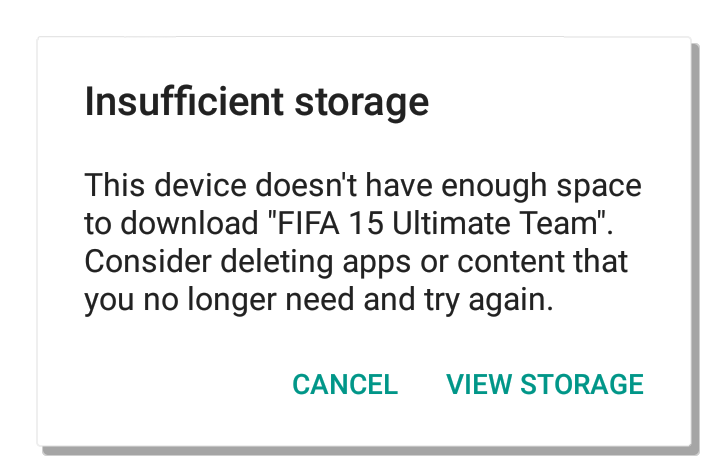Click the "you no longer need and try again" line
The image size is (726, 473).
pos(319,300)
